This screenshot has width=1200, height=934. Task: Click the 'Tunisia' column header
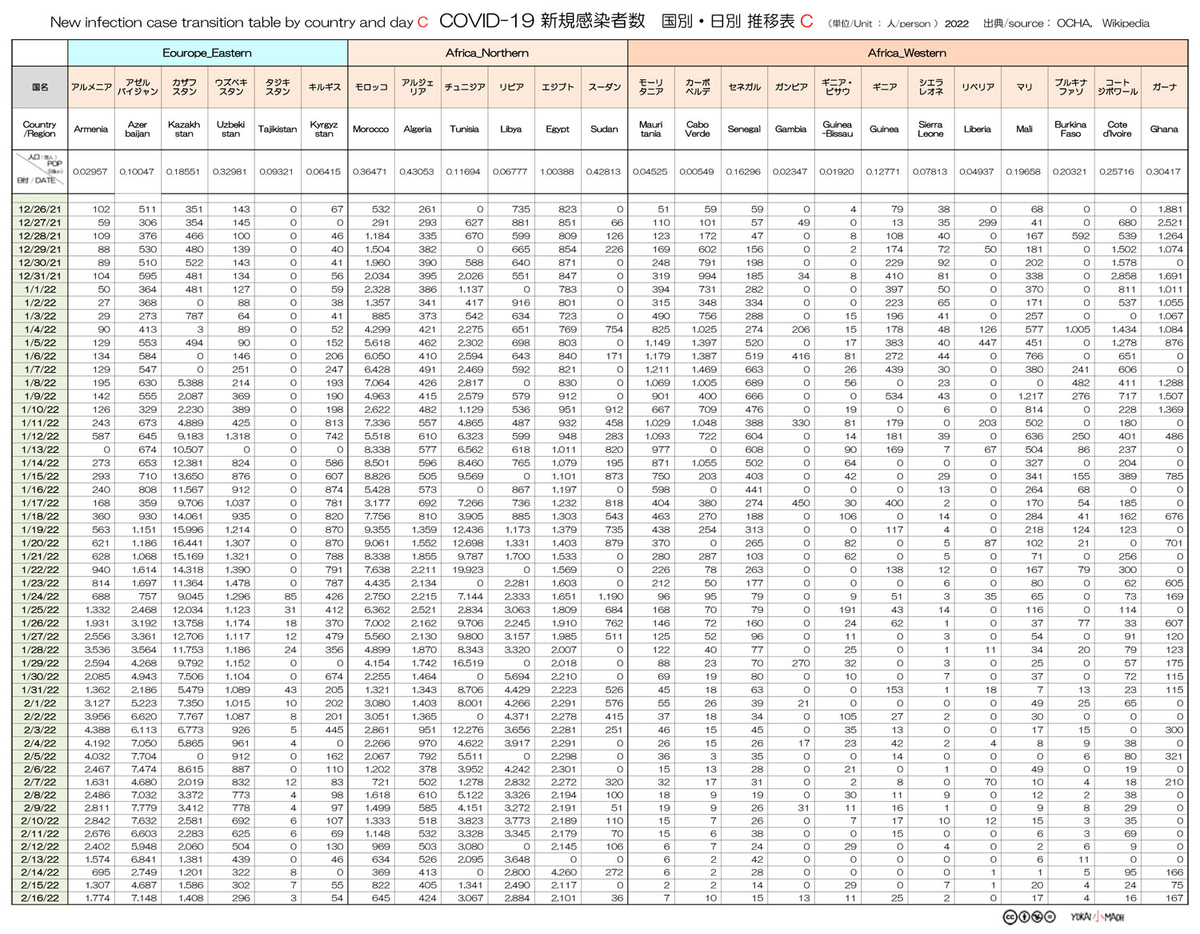point(464,129)
